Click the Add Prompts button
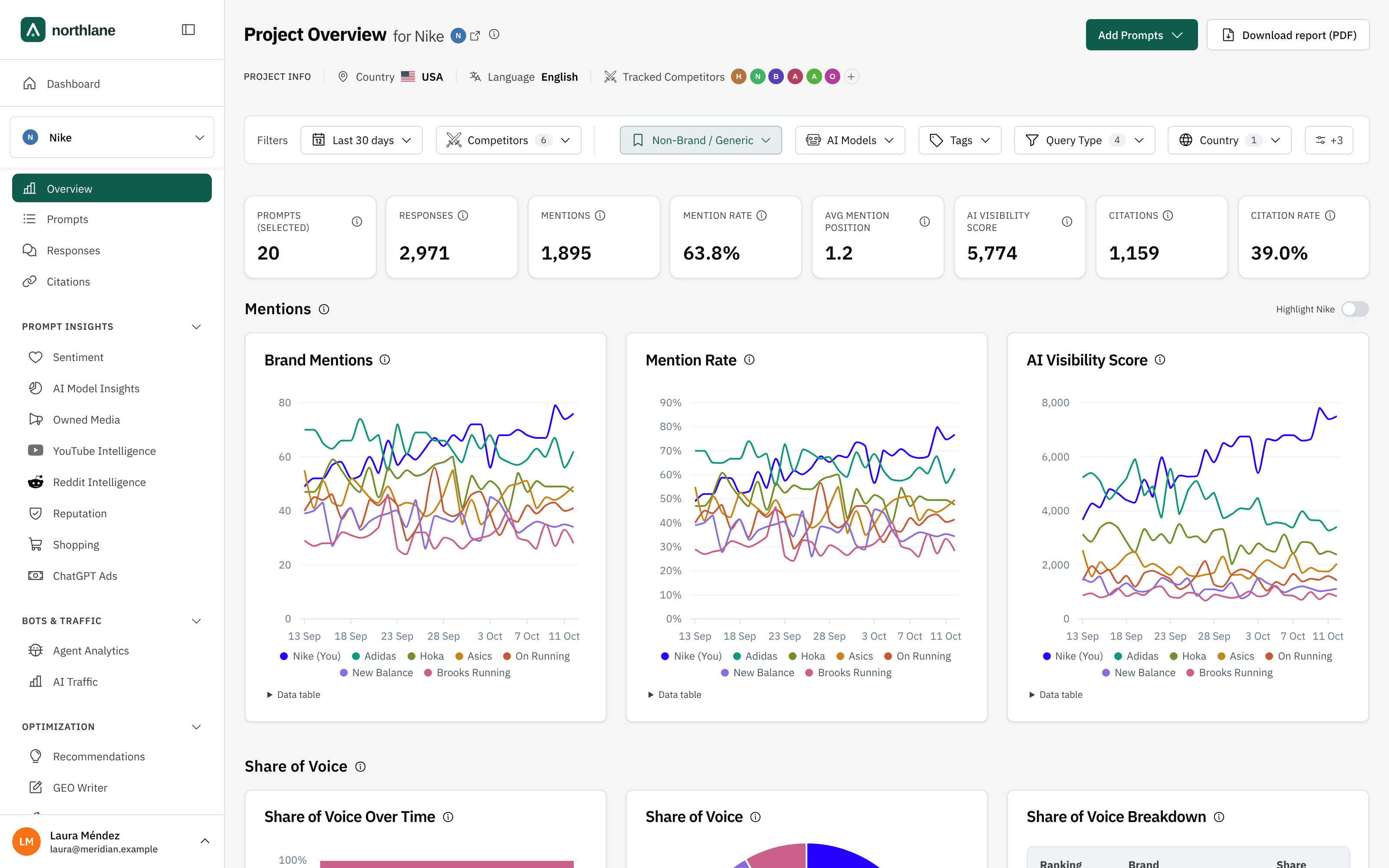1389x868 pixels. point(1141,35)
